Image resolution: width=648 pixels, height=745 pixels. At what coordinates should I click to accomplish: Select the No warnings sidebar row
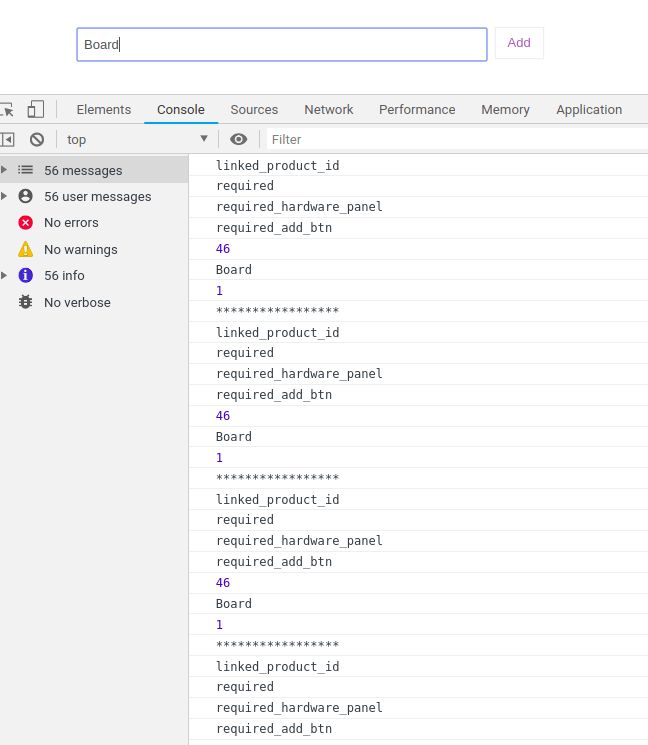tap(94, 249)
